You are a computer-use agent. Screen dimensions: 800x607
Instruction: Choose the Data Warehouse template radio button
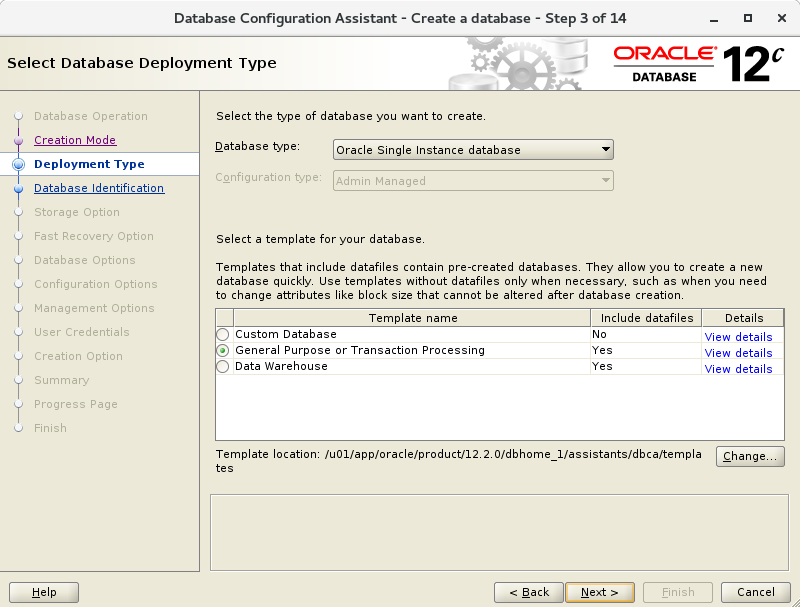click(x=223, y=366)
